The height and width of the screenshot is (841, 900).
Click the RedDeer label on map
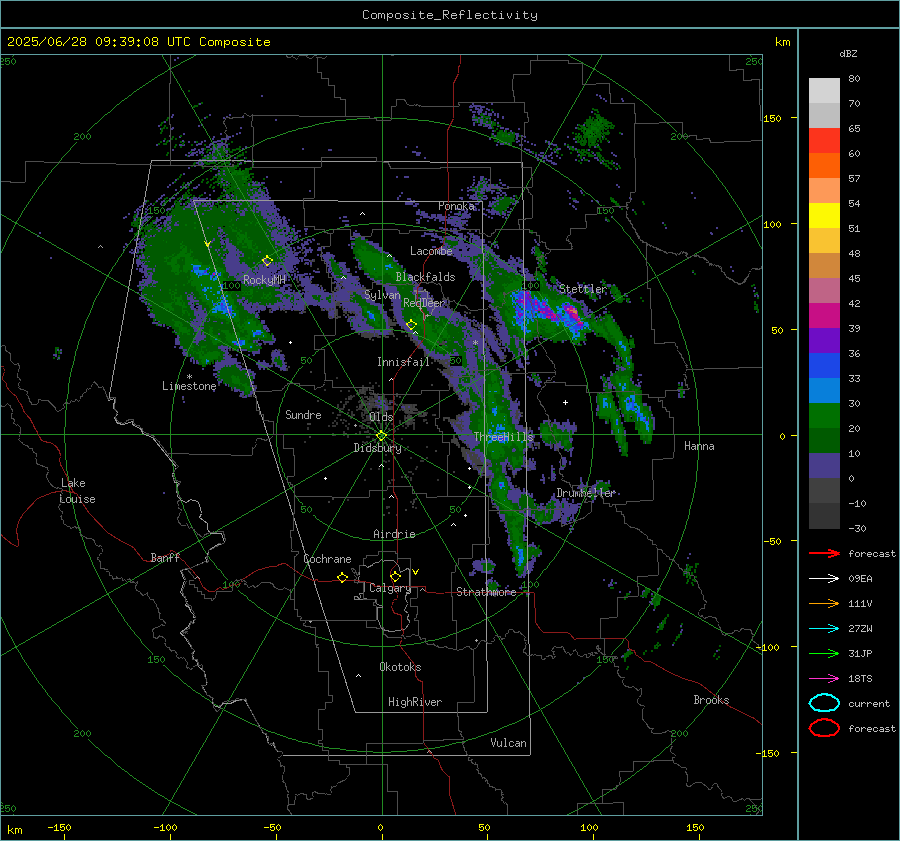424,303
